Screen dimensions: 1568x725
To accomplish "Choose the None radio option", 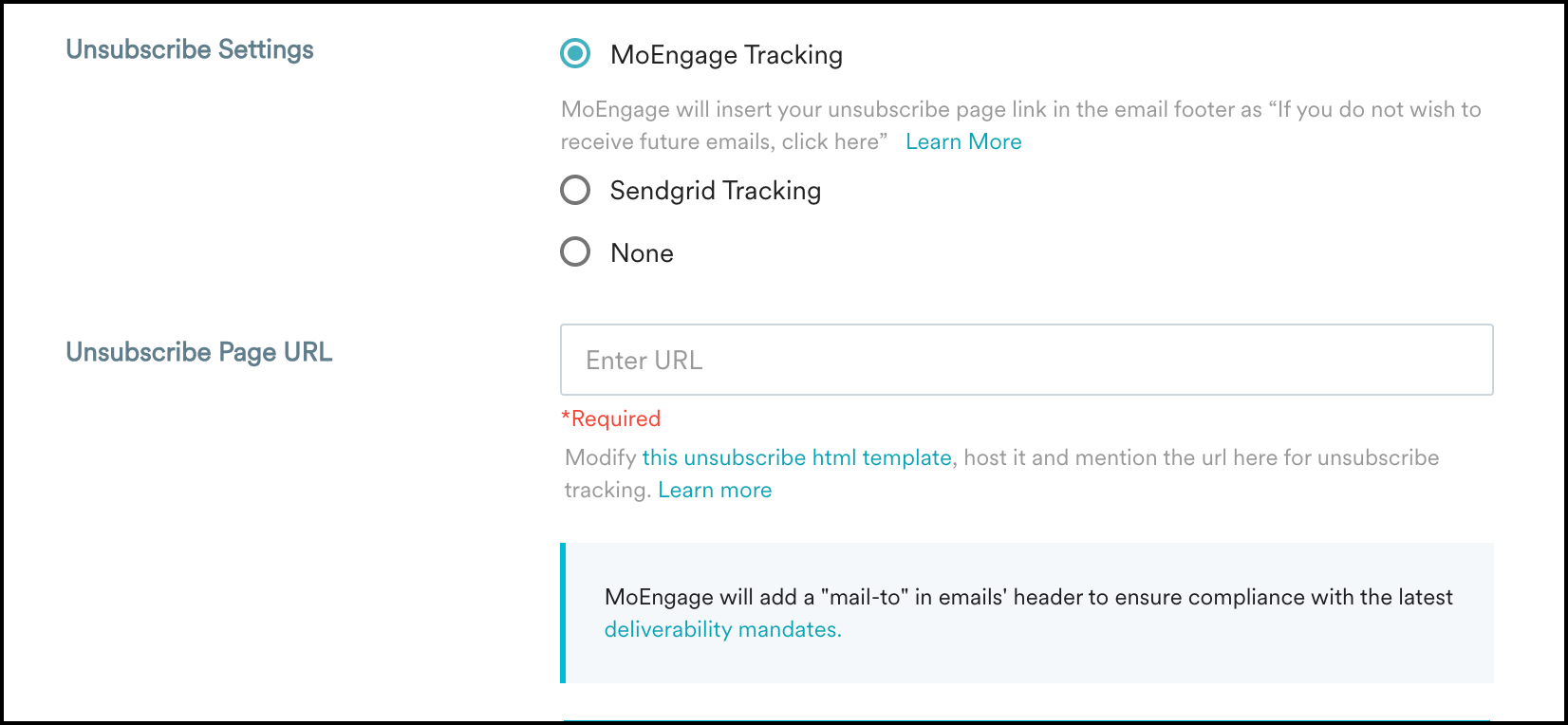I will (x=575, y=252).
